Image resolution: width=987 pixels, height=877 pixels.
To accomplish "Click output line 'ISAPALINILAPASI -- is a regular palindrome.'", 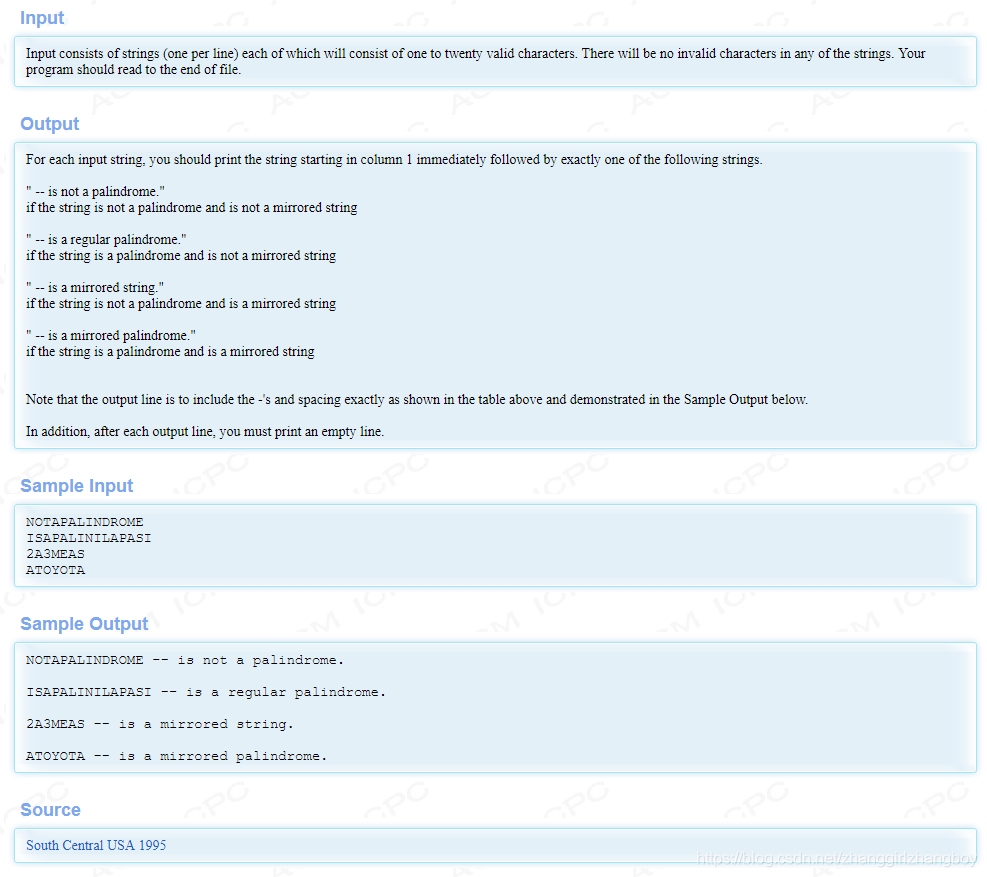I will click(x=206, y=692).
